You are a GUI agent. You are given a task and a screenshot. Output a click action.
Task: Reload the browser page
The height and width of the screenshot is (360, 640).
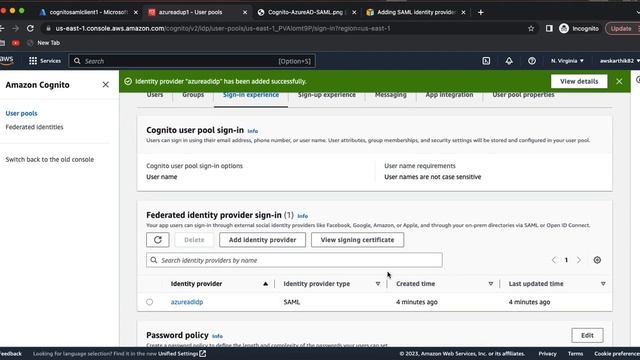(30, 28)
